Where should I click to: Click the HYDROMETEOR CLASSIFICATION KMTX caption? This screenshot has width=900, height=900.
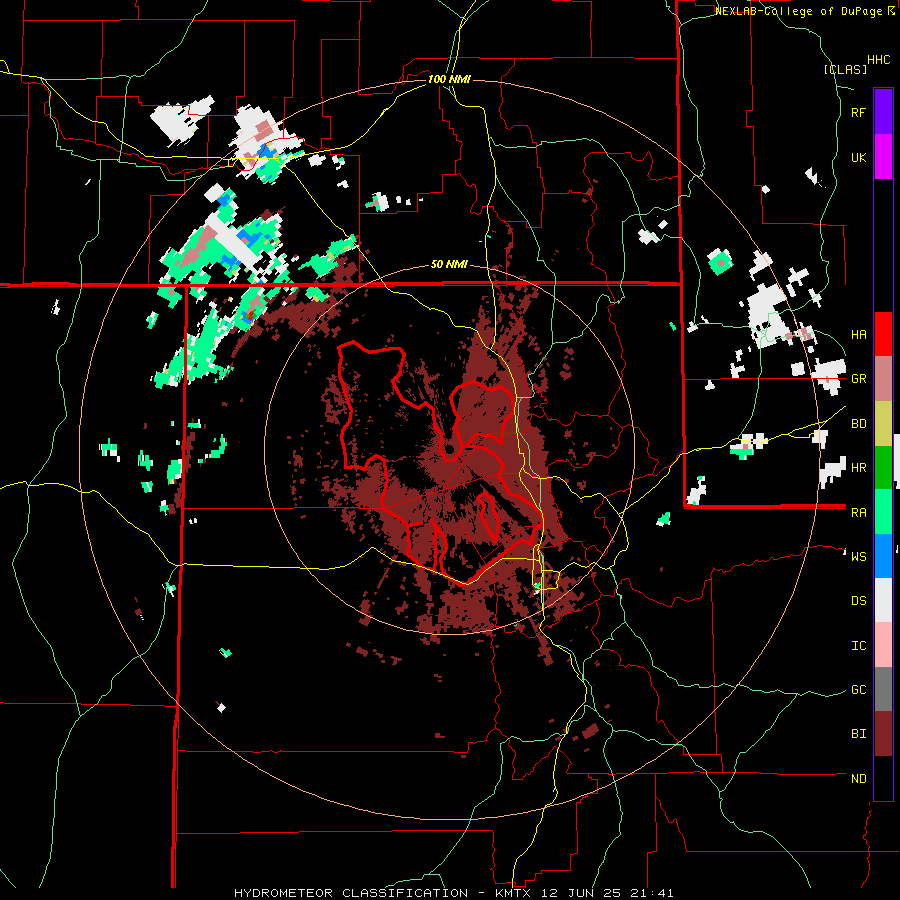pos(453,893)
